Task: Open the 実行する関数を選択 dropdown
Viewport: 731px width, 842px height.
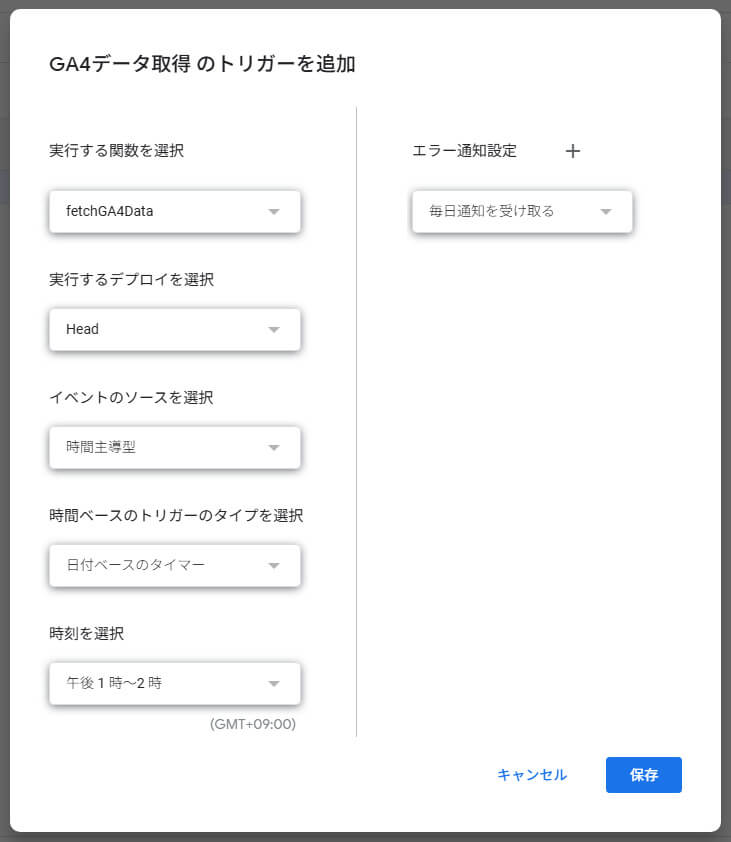Action: tap(174, 211)
